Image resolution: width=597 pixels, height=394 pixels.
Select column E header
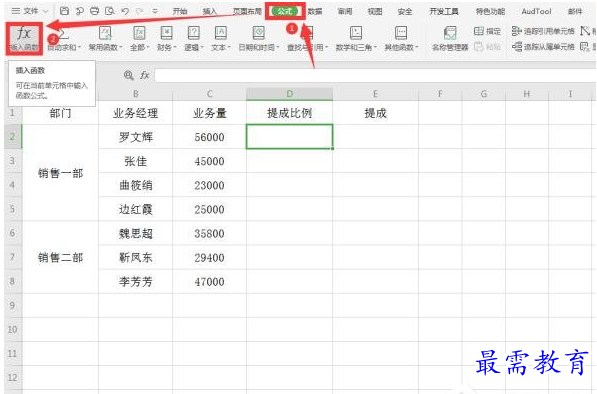click(x=375, y=94)
